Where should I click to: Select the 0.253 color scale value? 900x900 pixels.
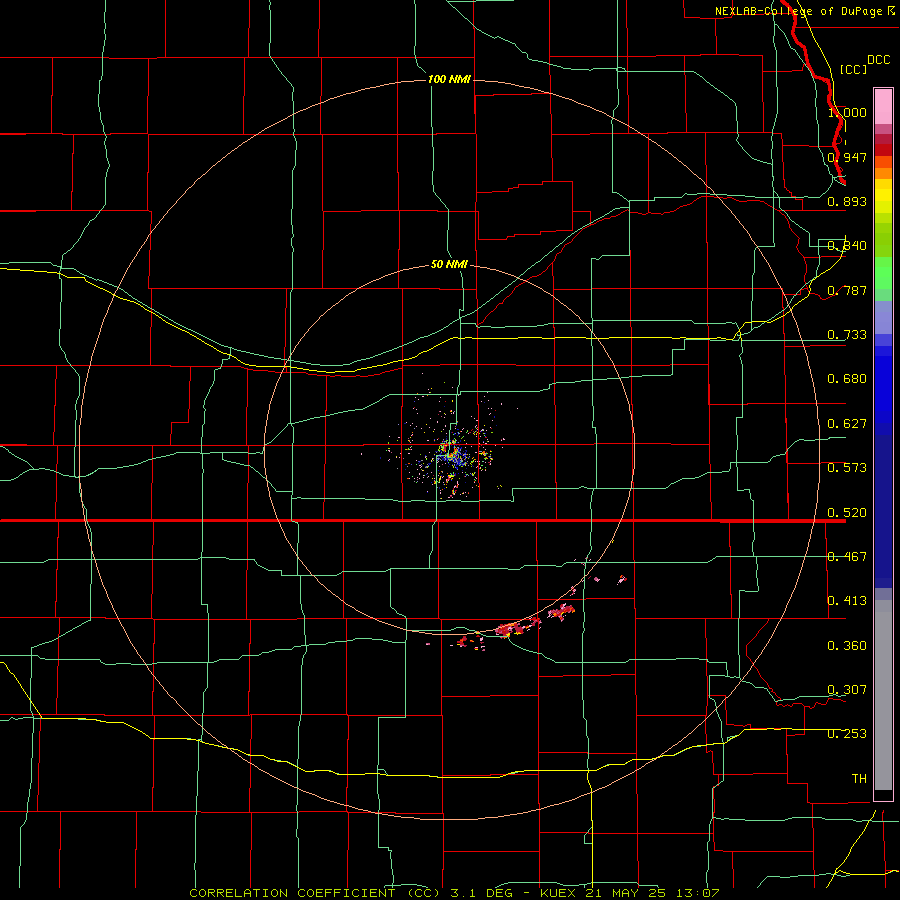[x=847, y=734]
